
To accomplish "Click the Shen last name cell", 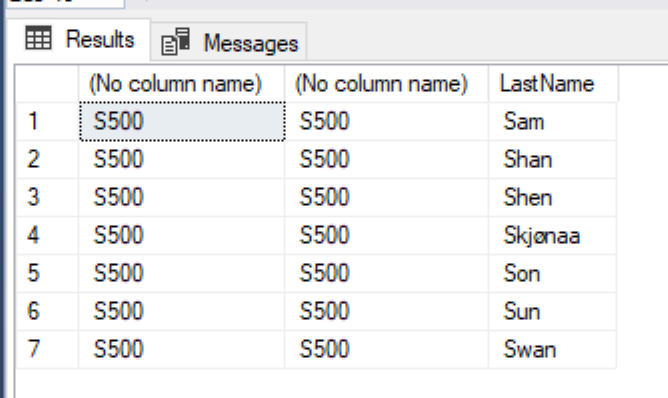I will (553, 197).
